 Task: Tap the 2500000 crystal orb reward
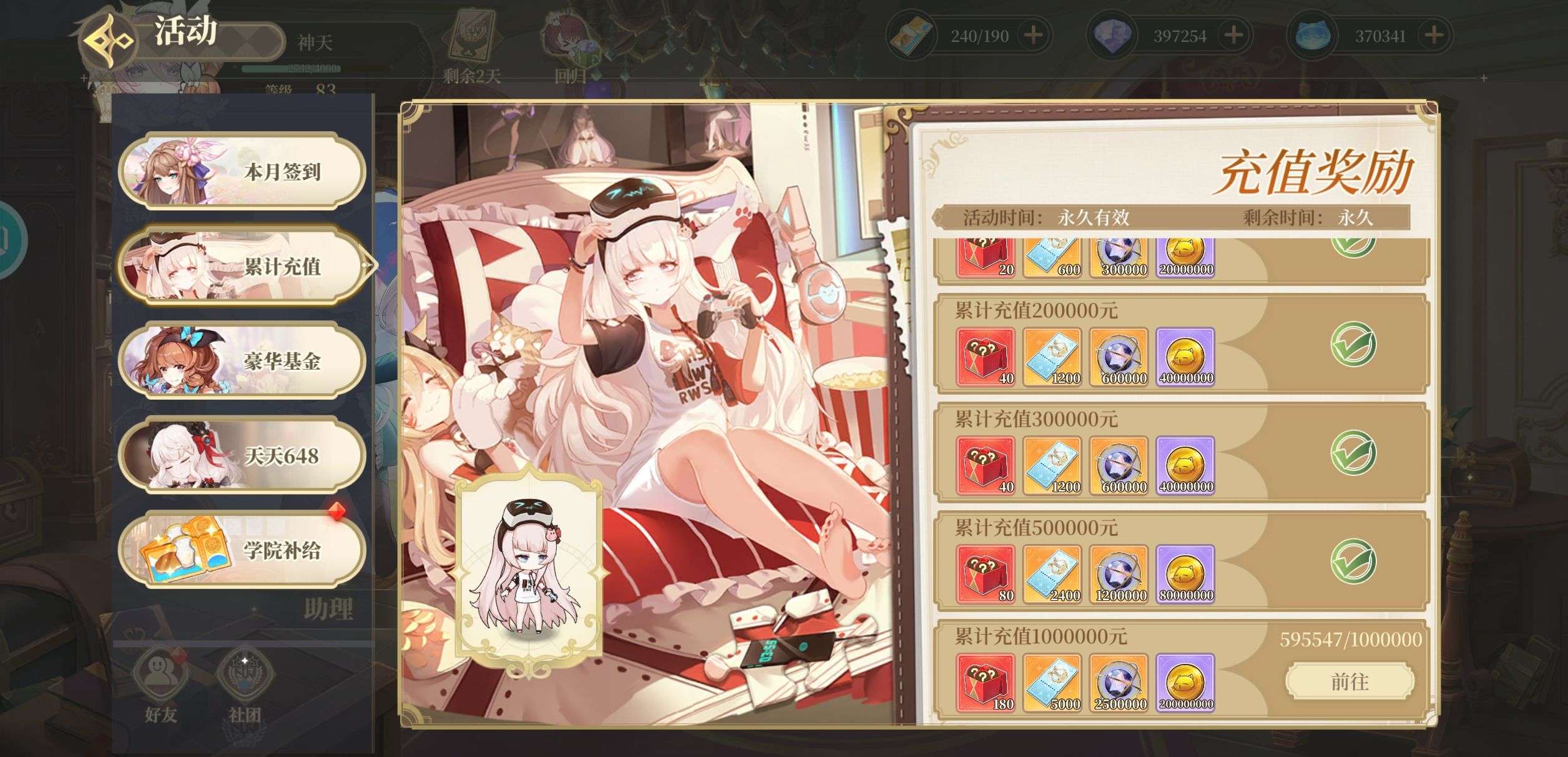tap(1119, 683)
